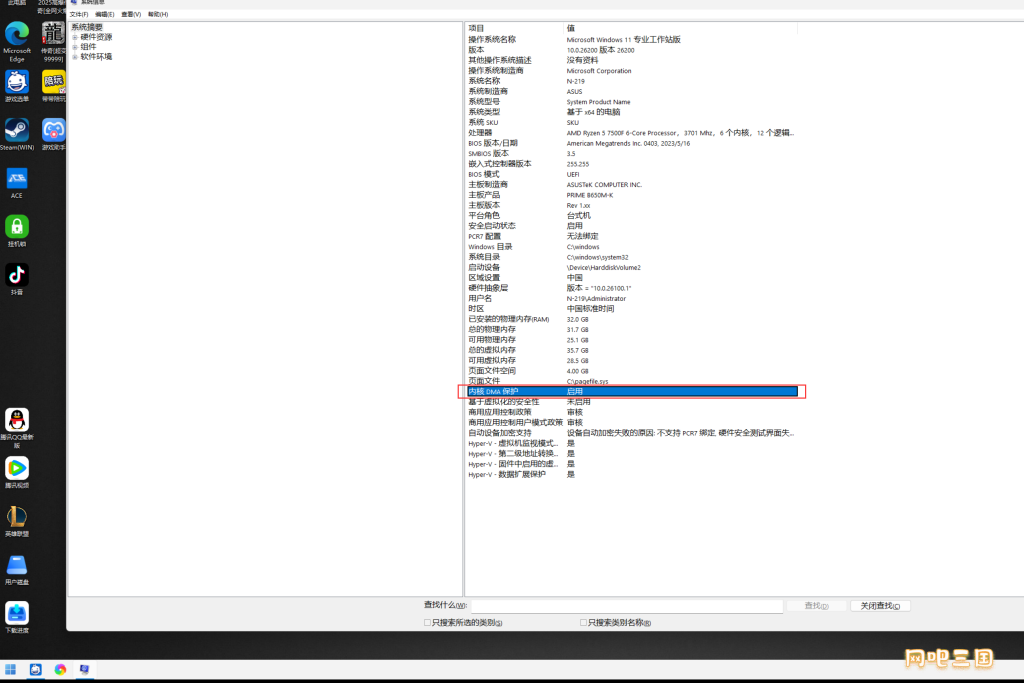This screenshot has height=683, width=1024.
Task: Click the green padlock 挂机锁 icon
Action: point(17,231)
